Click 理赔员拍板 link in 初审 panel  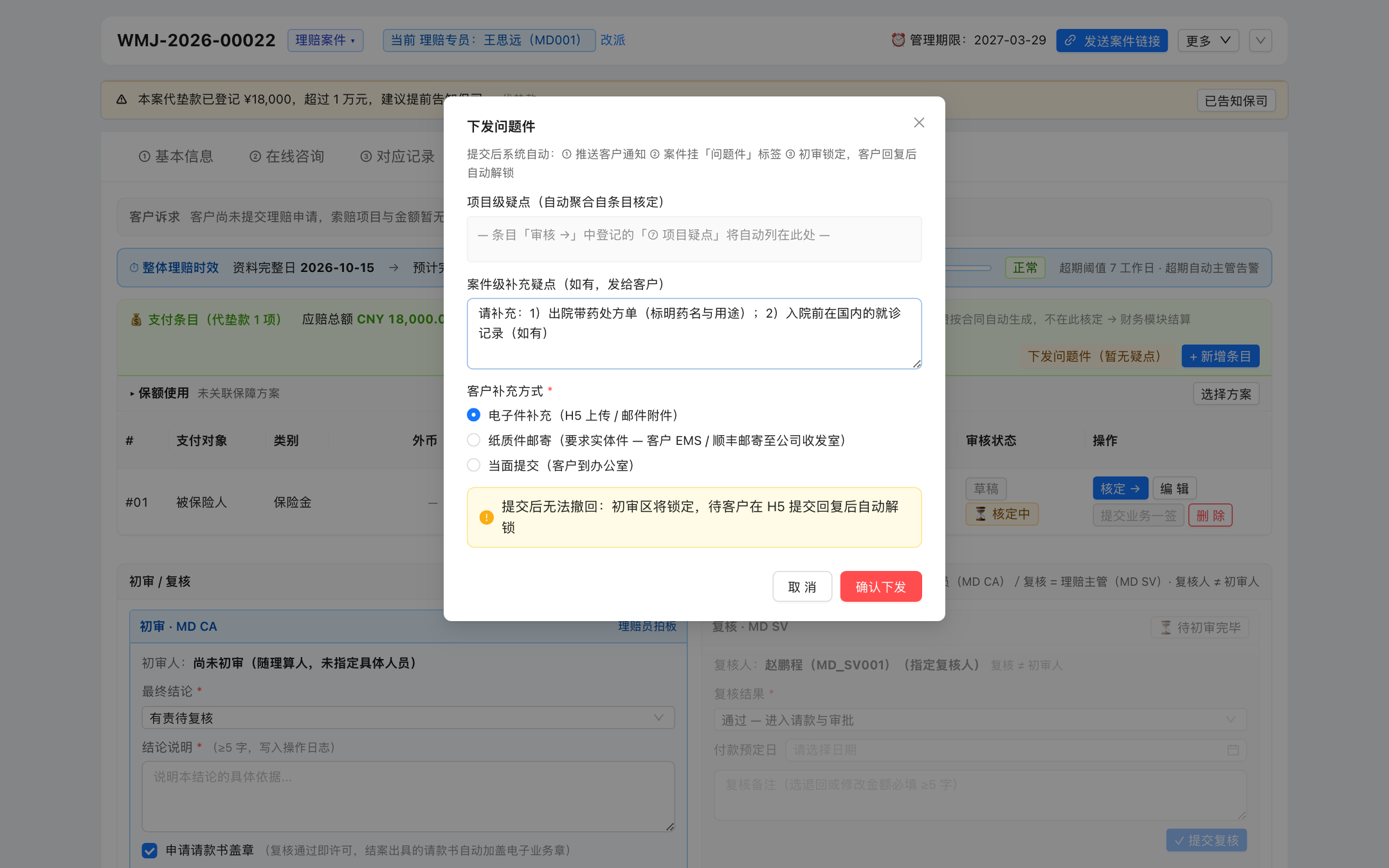[647, 626]
